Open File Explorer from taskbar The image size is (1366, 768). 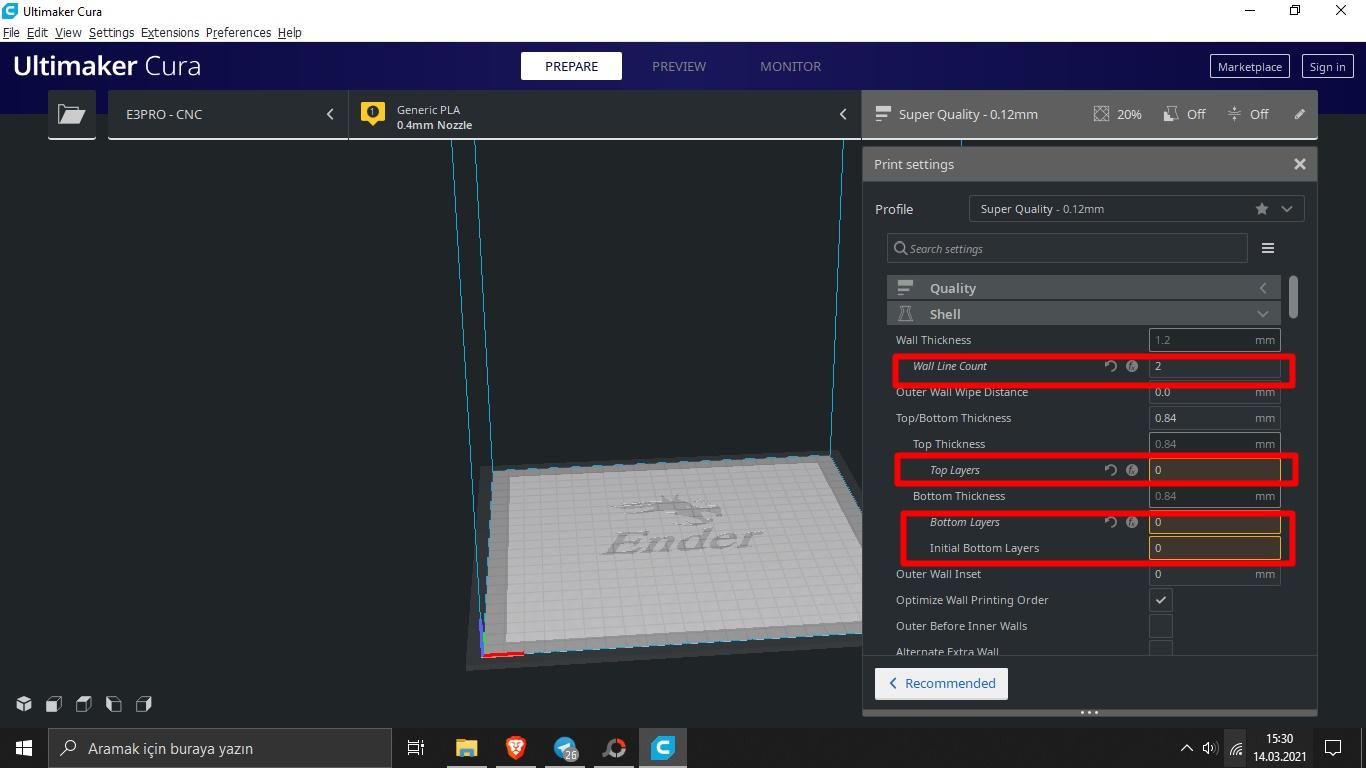tap(466, 748)
